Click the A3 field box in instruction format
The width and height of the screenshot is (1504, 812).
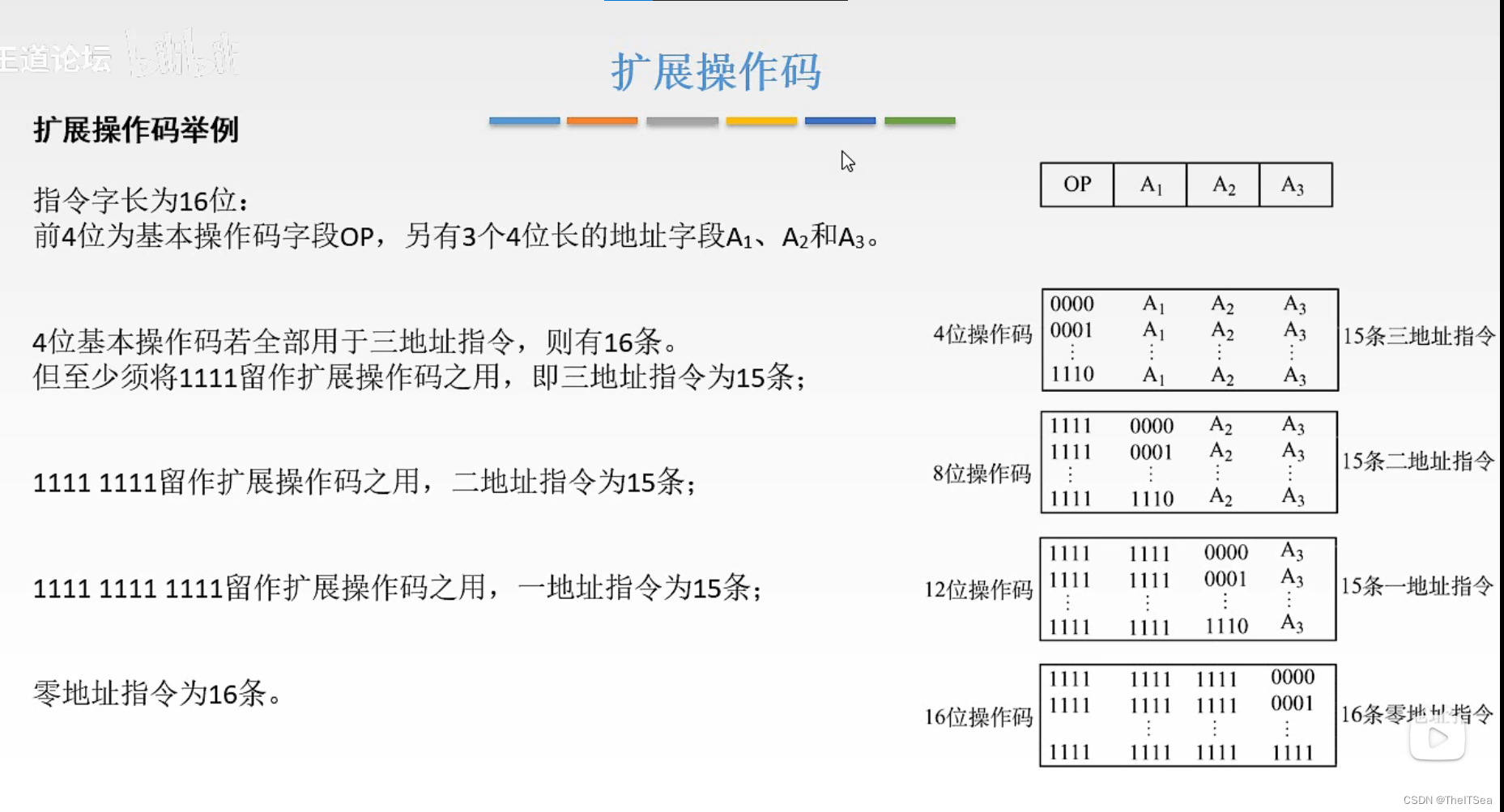1296,185
